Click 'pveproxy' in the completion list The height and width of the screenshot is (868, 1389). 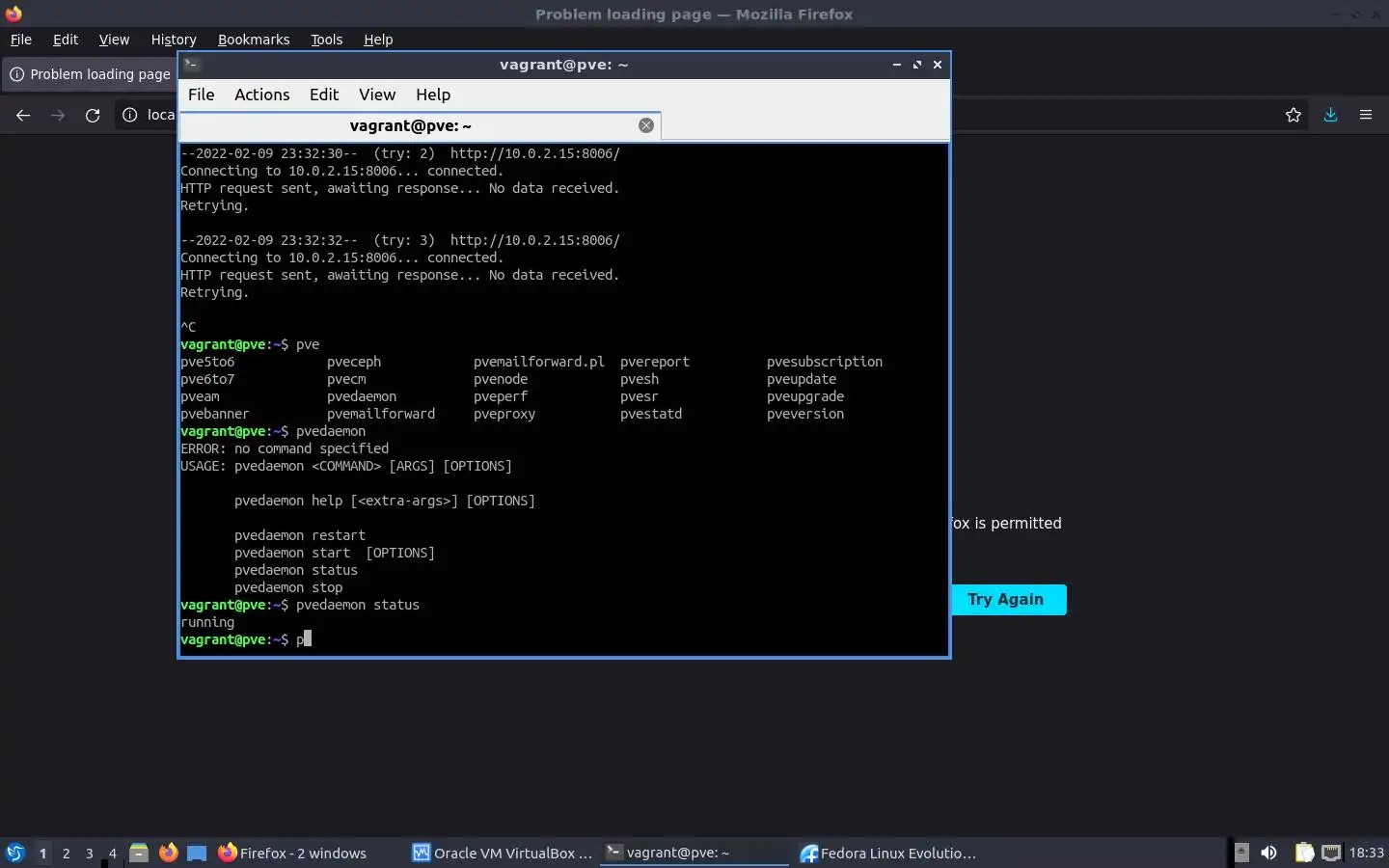pos(504,414)
